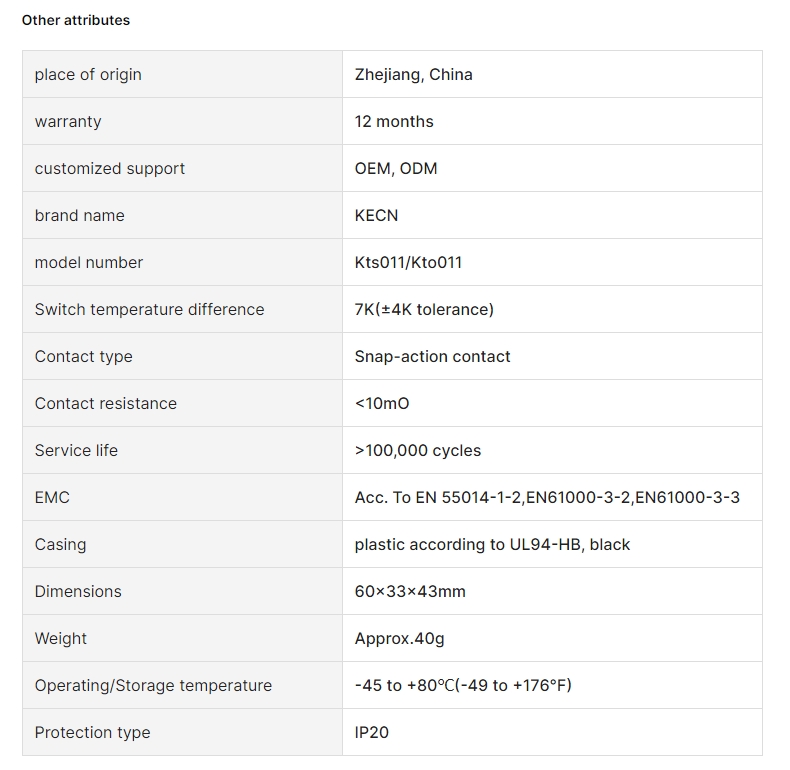Select the 'OEM, ODM' value cell
This screenshot has width=790, height=770.
pyautogui.click(x=552, y=168)
